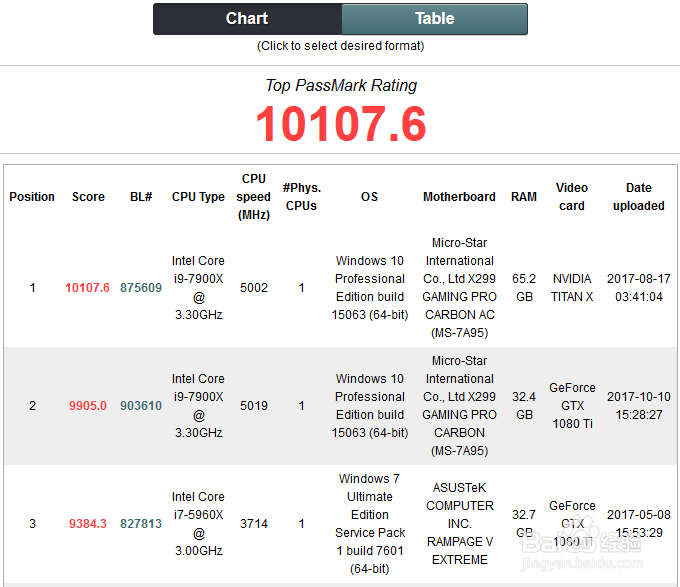Click CPU speed value 3714
The width and height of the screenshot is (680, 587).
pyautogui.click(x=254, y=524)
